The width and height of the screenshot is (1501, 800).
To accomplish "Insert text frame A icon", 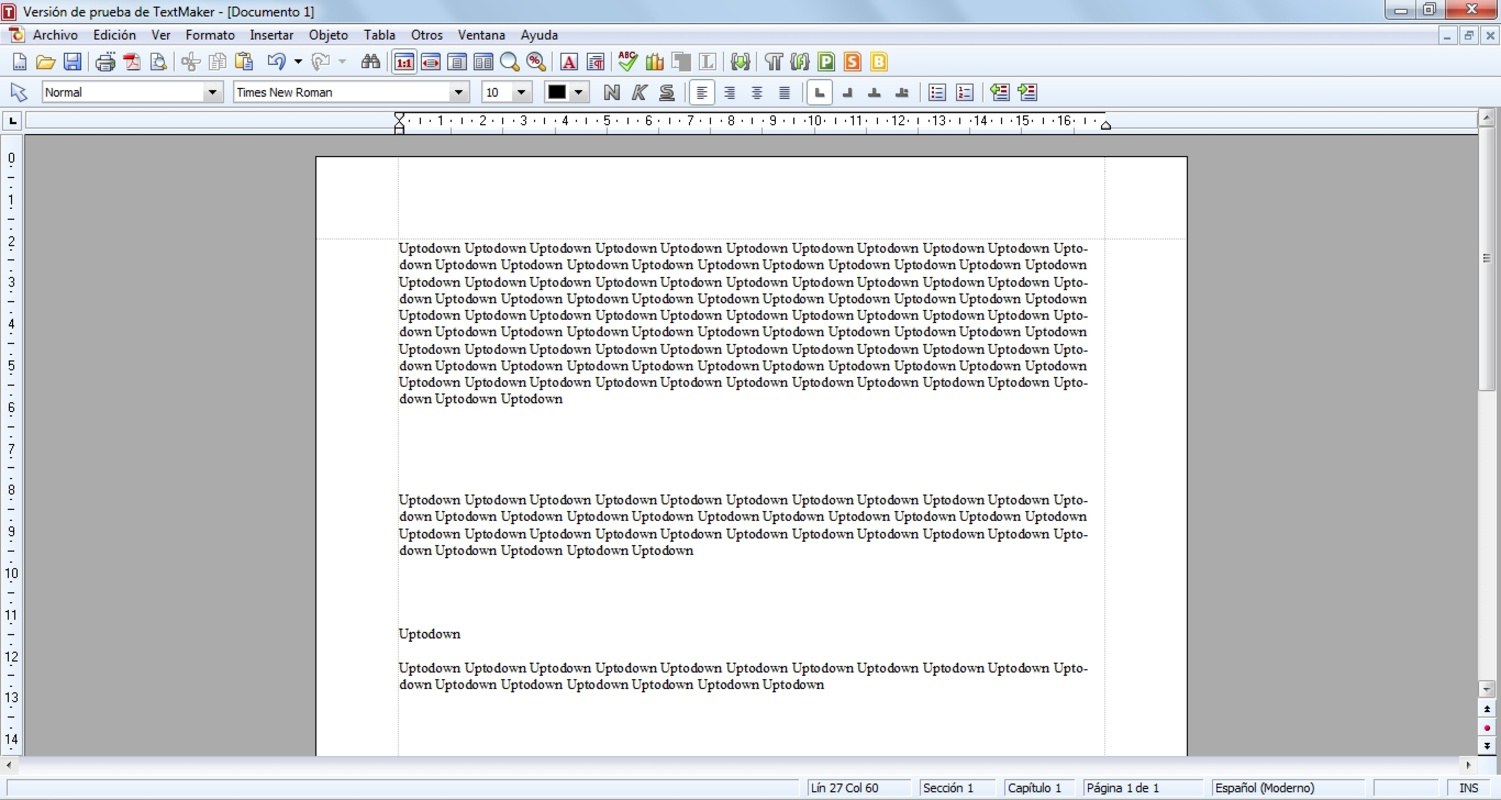I will (569, 62).
